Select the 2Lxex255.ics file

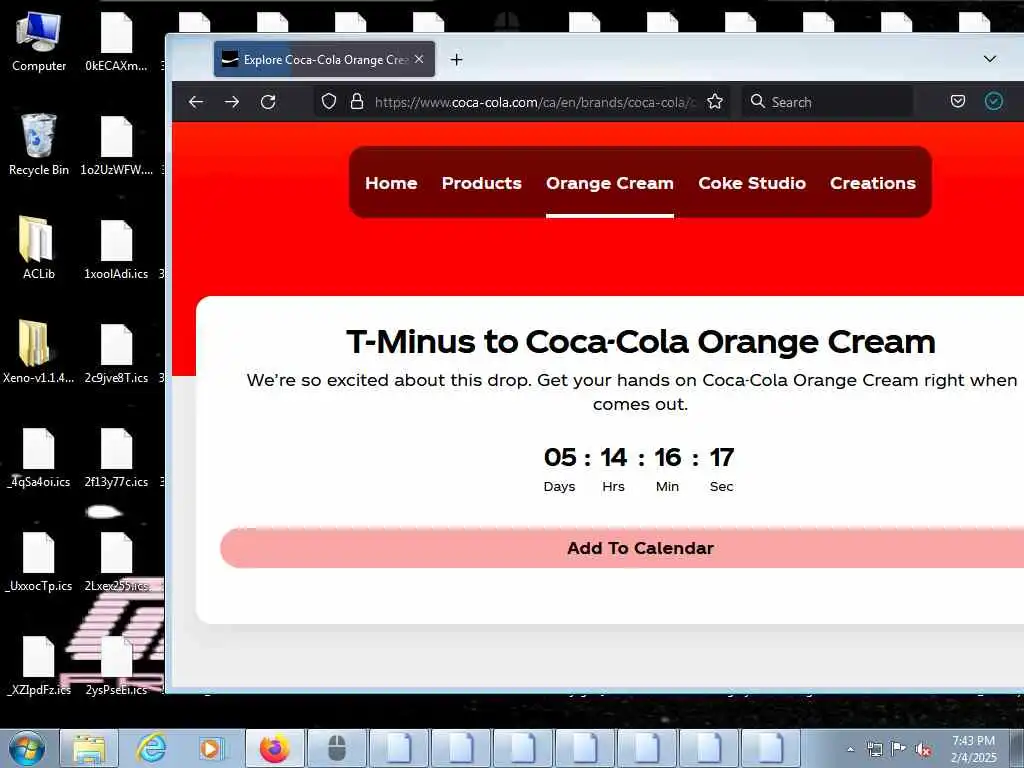[116, 562]
